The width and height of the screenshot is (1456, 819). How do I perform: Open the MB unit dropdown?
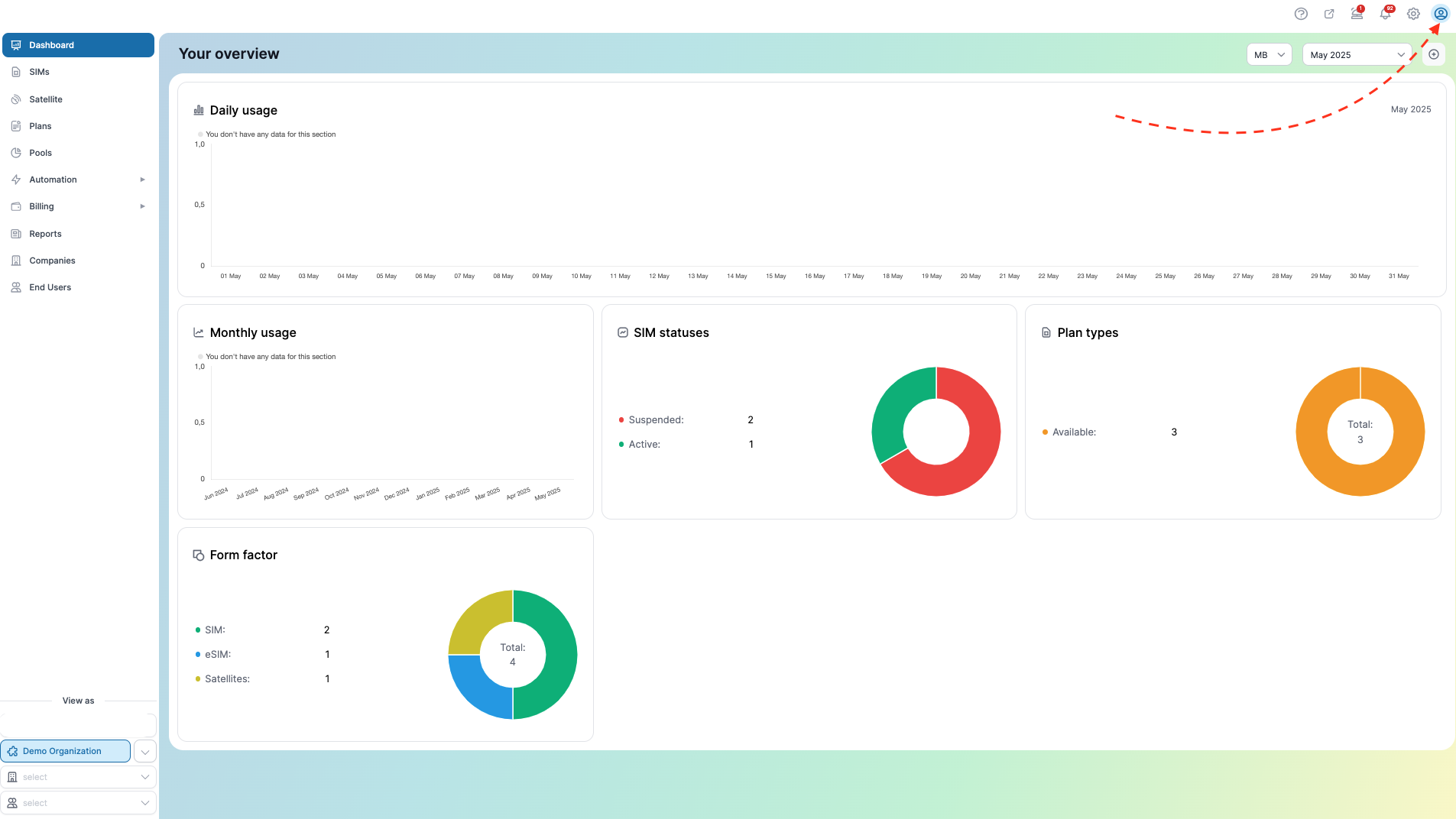[1269, 54]
